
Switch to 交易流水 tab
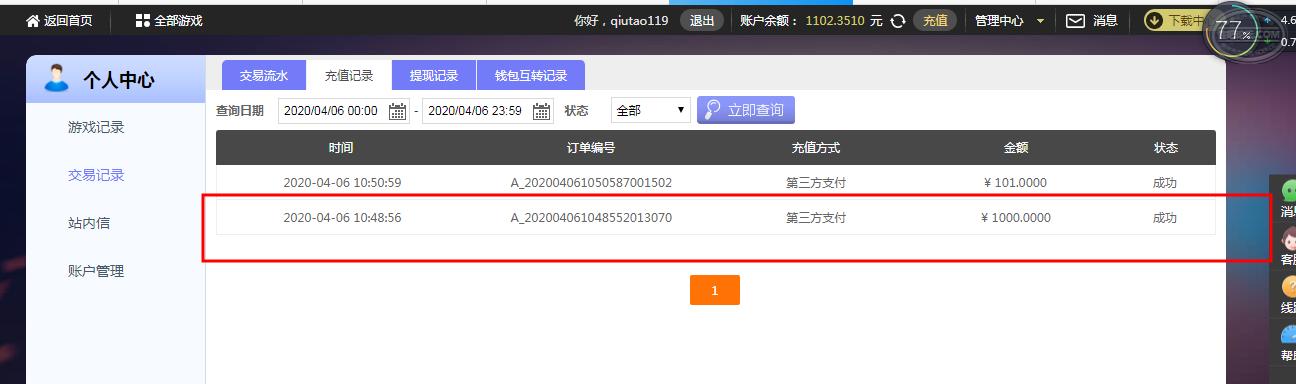pyautogui.click(x=264, y=76)
